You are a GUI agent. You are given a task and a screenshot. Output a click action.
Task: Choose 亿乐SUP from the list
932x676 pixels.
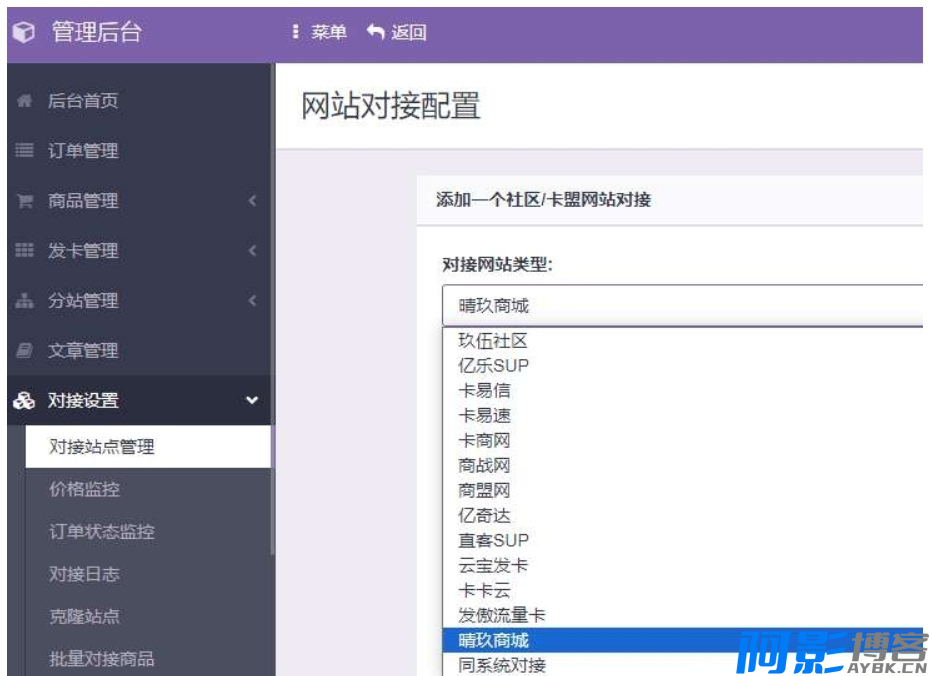(x=683, y=366)
